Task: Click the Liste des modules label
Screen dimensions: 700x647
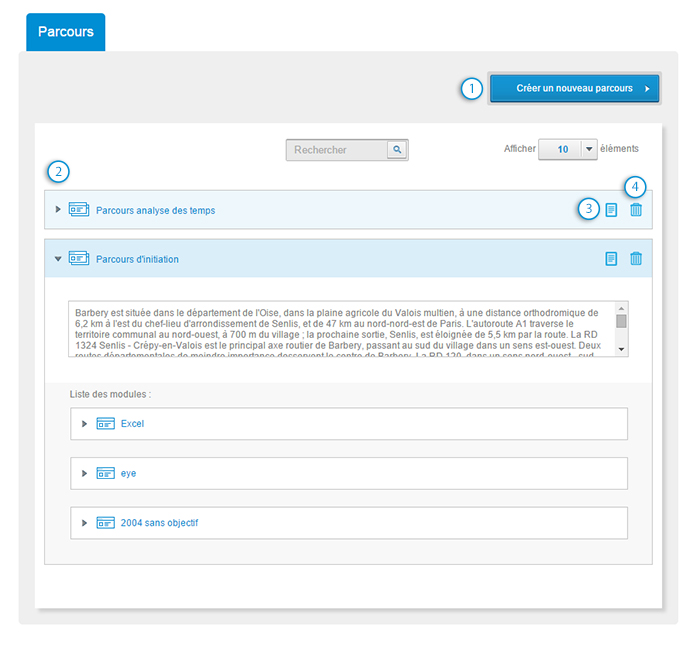Action: click(x=110, y=394)
